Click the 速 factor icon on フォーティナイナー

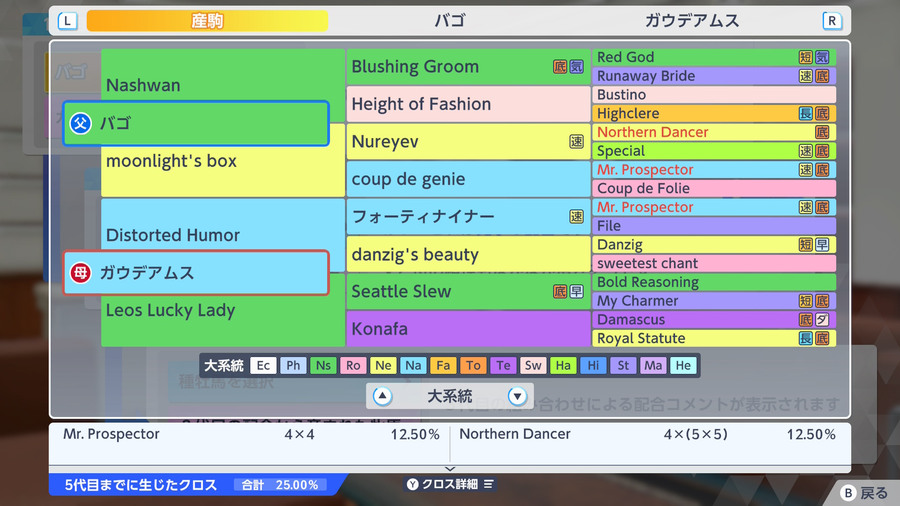click(576, 216)
